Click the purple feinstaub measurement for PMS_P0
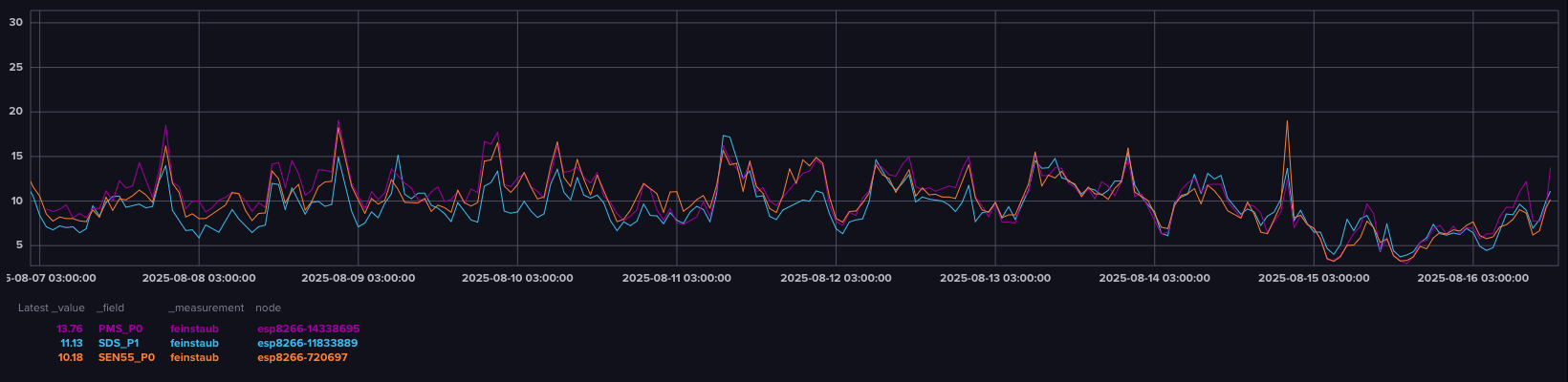The image size is (1568, 382). [x=194, y=329]
